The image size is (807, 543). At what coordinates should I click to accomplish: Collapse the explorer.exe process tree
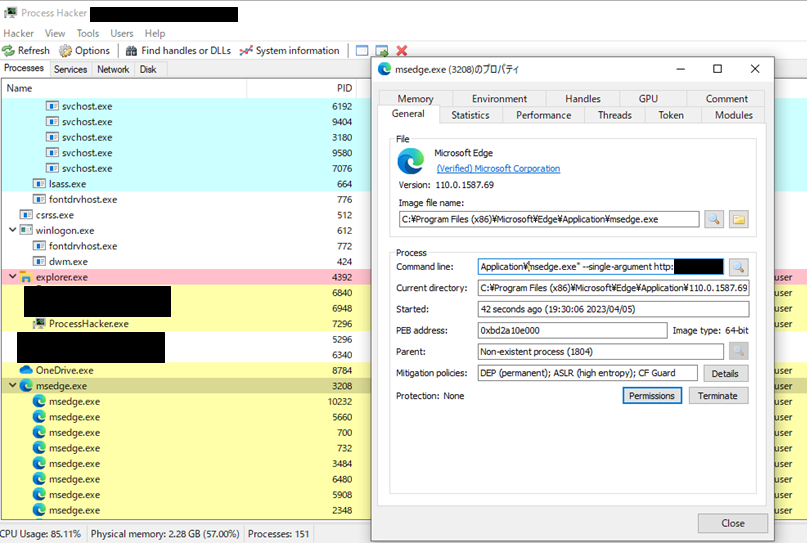point(12,277)
